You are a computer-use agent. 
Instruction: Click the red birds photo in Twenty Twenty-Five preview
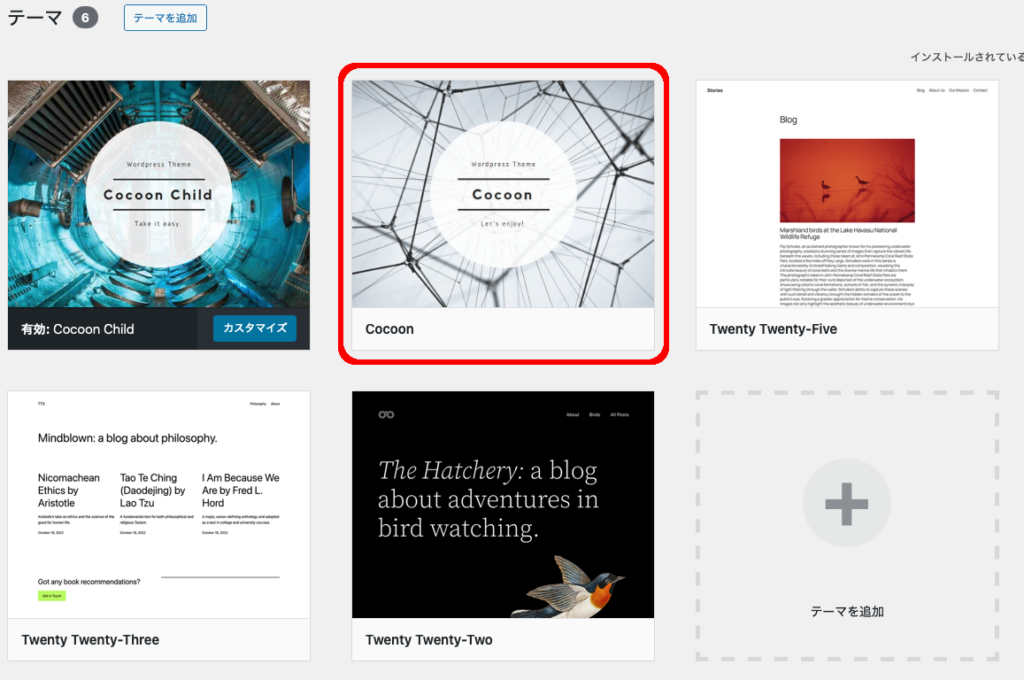pyautogui.click(x=846, y=180)
